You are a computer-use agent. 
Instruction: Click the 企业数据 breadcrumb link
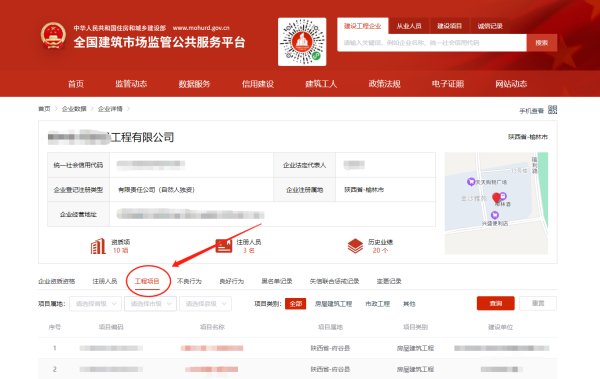pos(74,109)
